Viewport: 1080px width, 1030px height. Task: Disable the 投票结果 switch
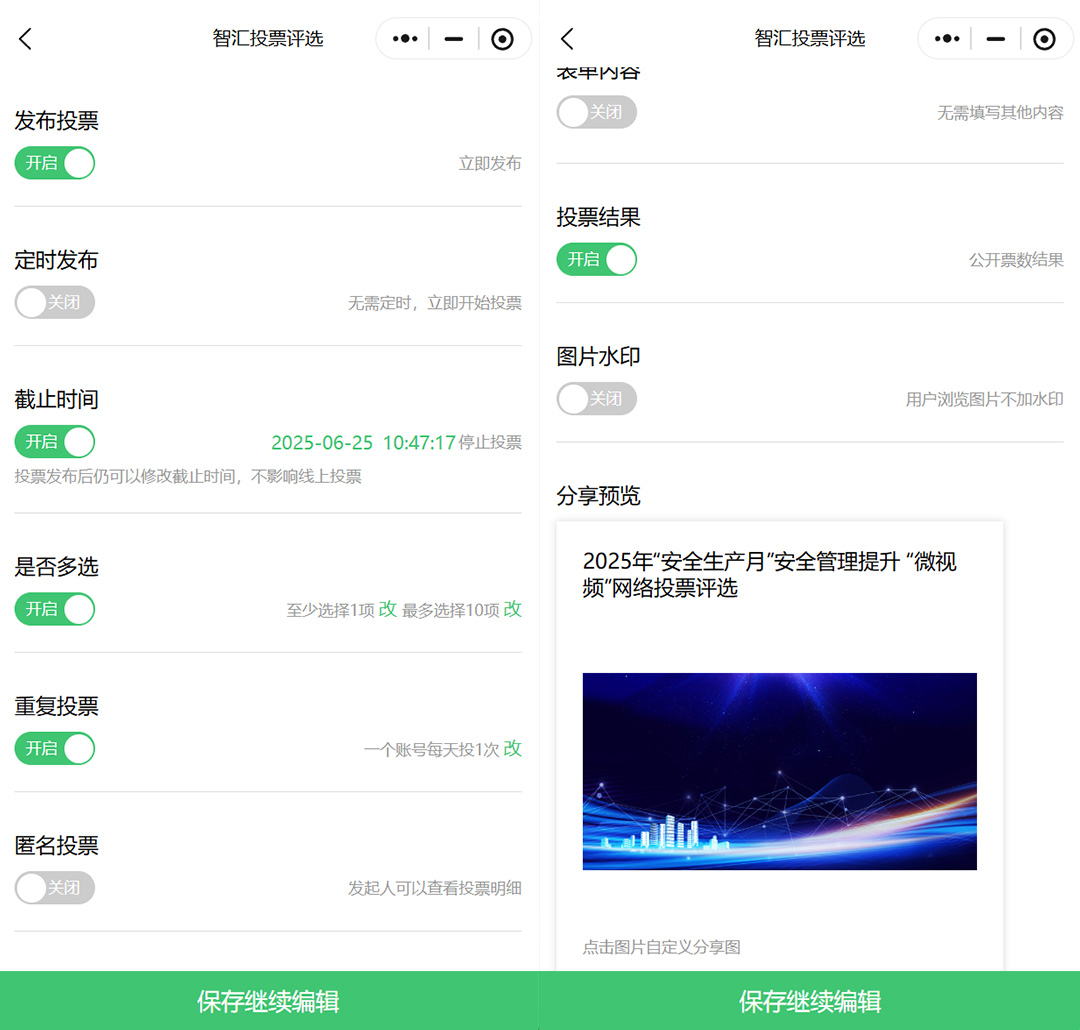tap(596, 259)
